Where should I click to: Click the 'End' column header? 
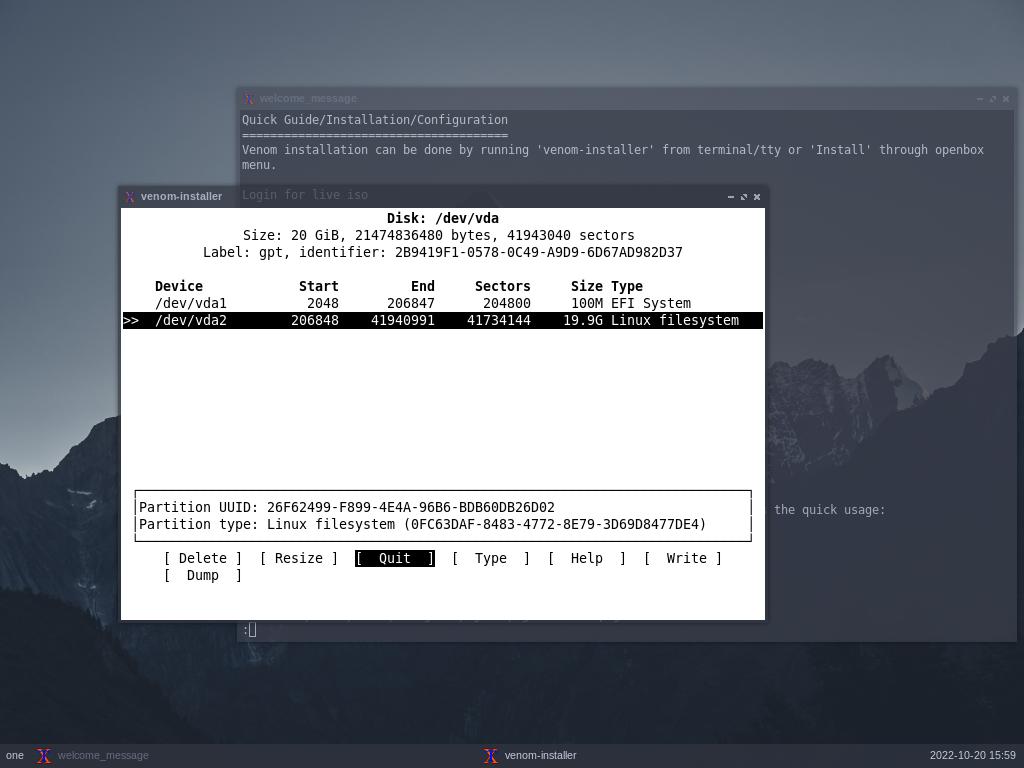click(x=423, y=286)
